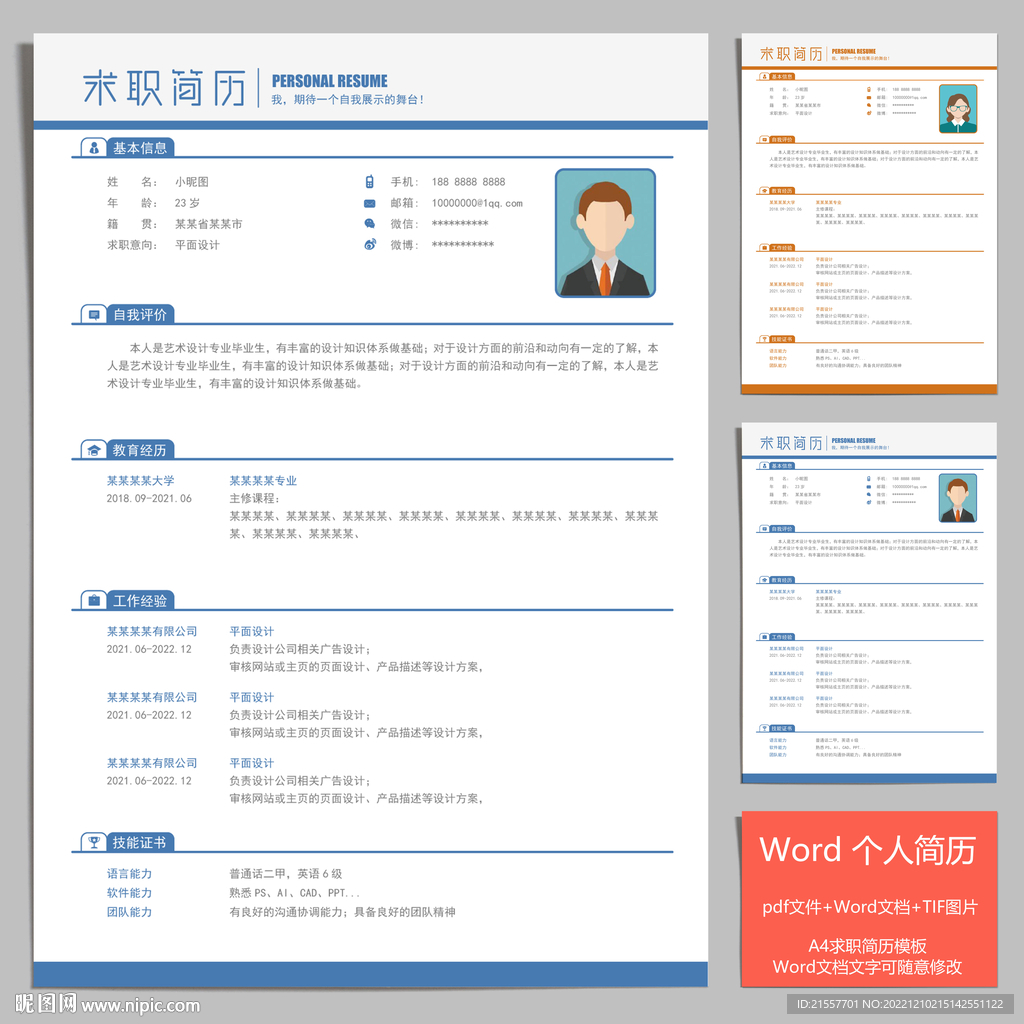
Task: Click the chat icon beside 自我评价
Action: click(x=94, y=315)
